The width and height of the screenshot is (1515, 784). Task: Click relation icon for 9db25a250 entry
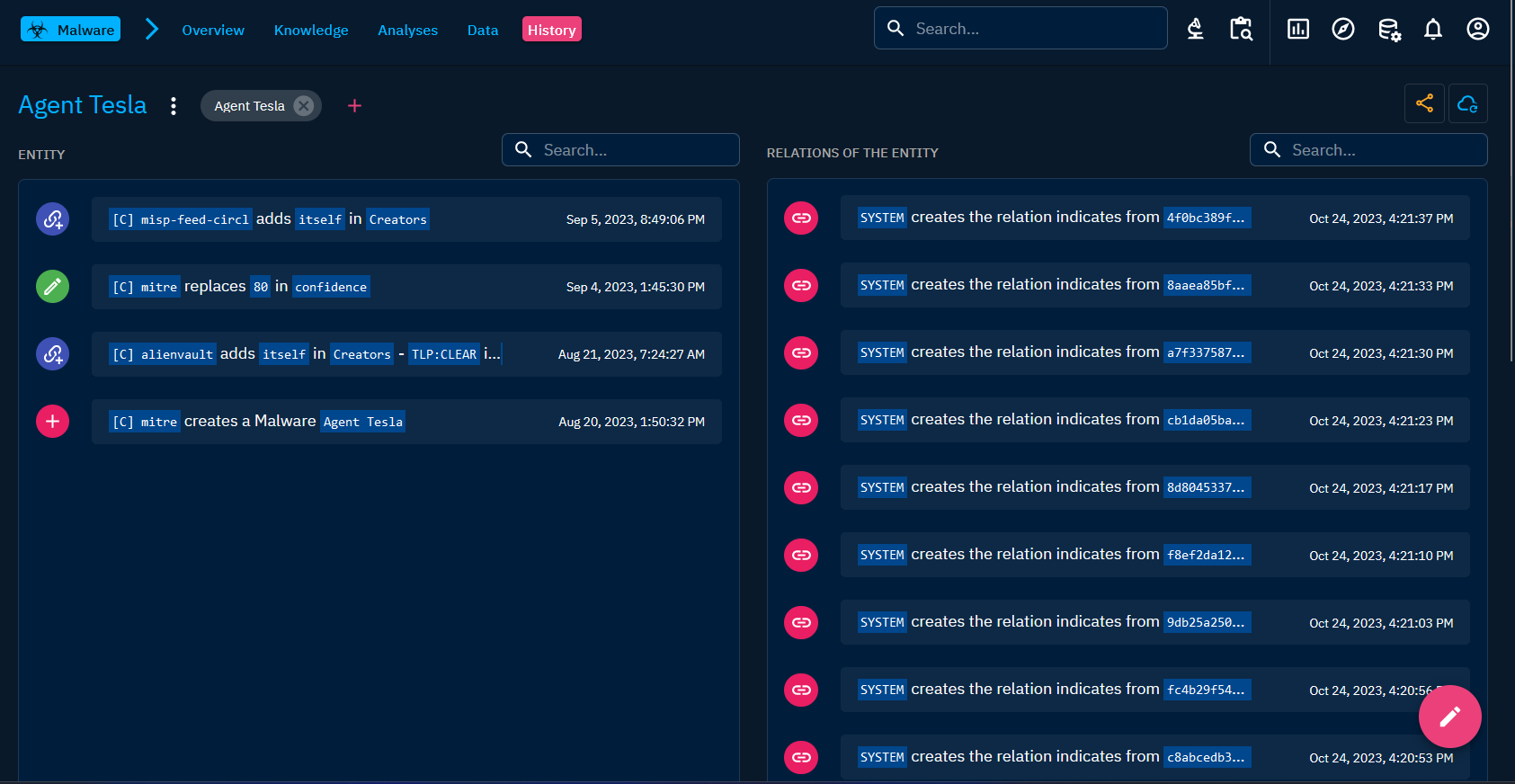pyautogui.click(x=801, y=622)
